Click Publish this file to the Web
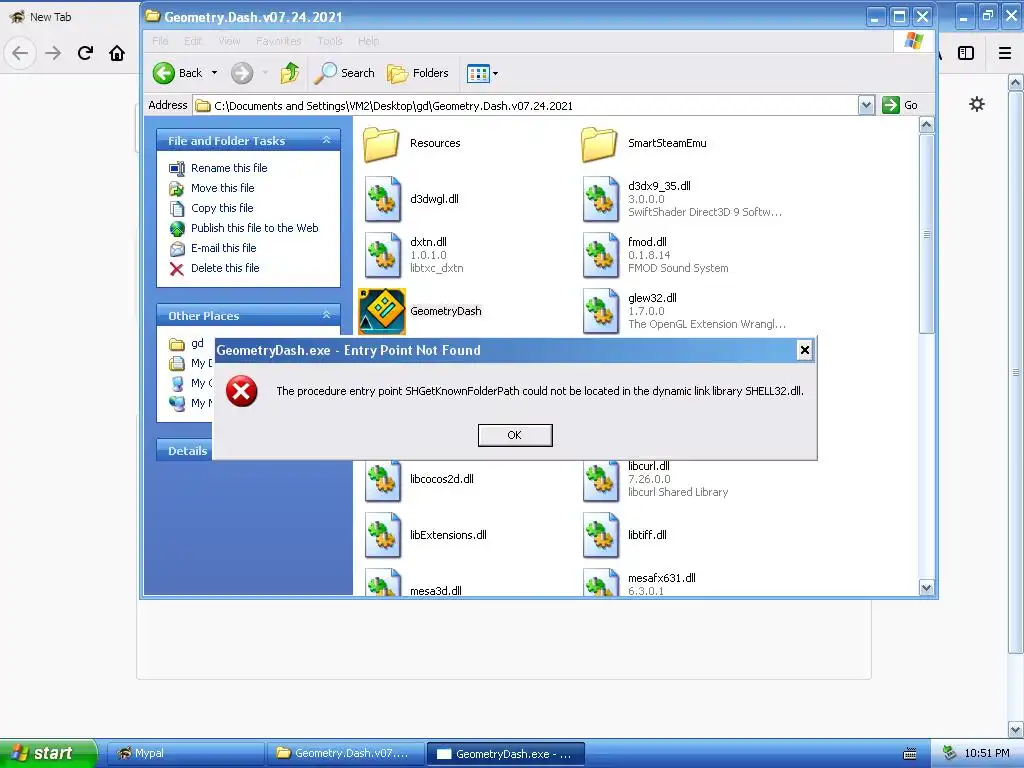The height and width of the screenshot is (768, 1024). 255,228
